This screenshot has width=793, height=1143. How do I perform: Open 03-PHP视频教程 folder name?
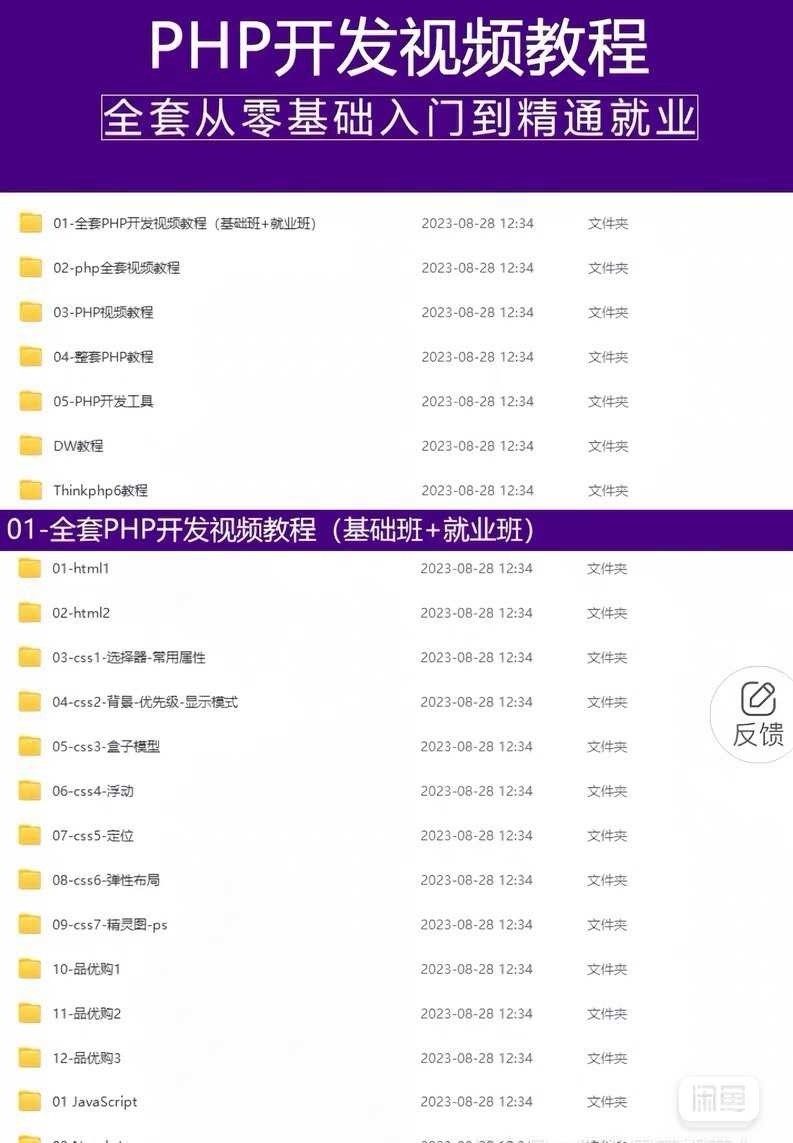click(x=103, y=312)
